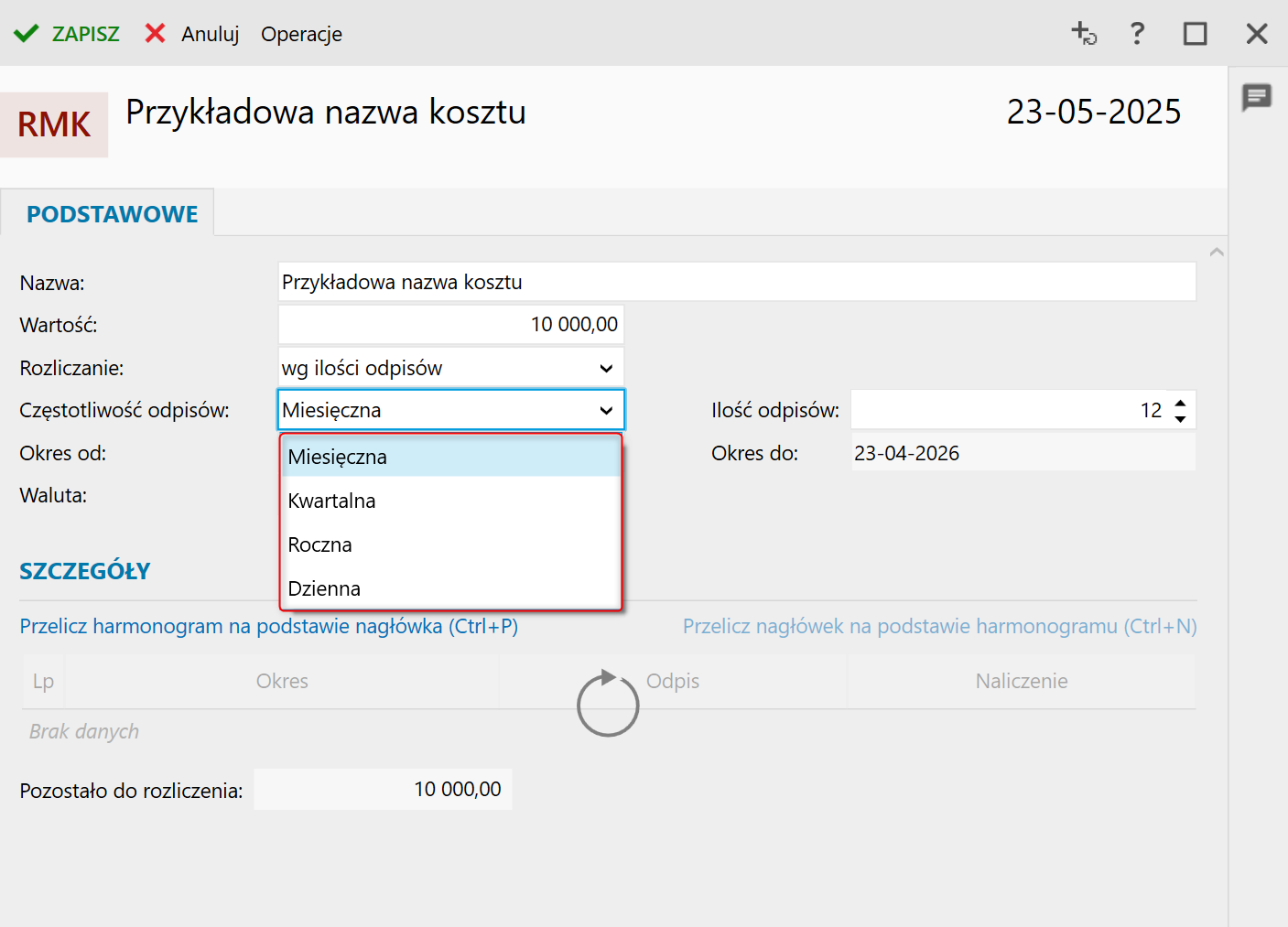Click the Okres do date field

coord(1023,453)
